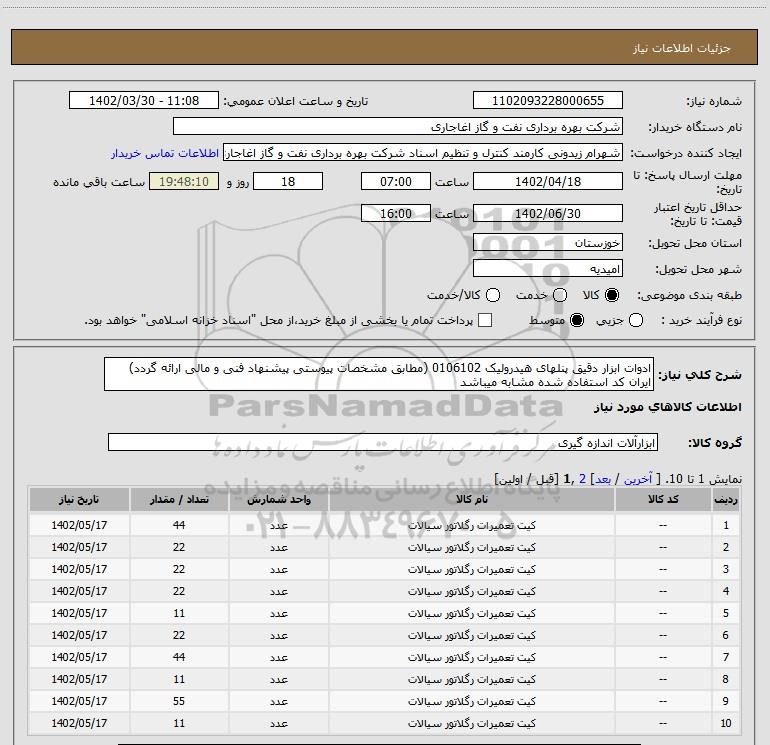The image size is (770, 745).
Task: Select the خدمت radio button
Action: 560,295
